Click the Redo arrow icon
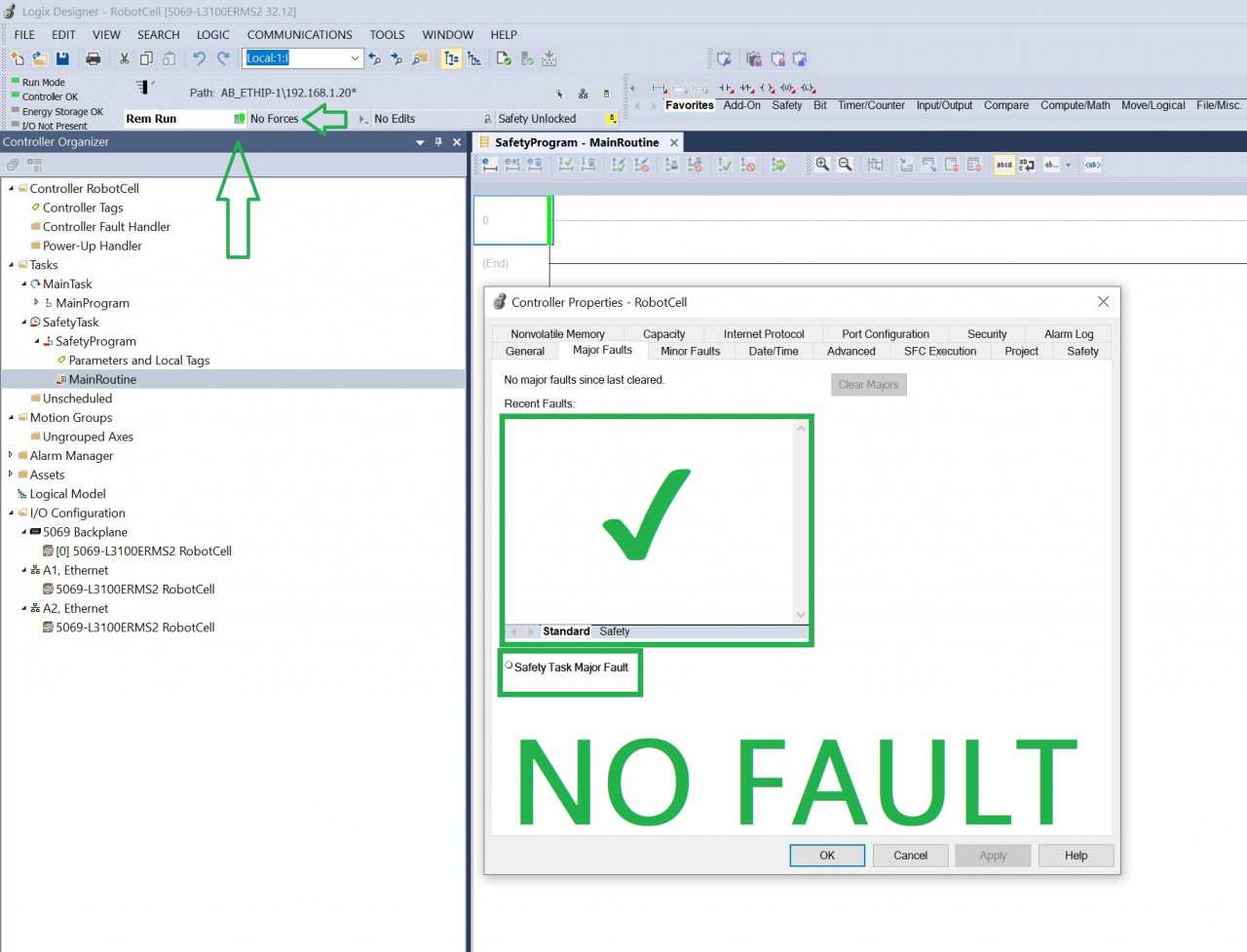1247x952 pixels. tap(223, 58)
